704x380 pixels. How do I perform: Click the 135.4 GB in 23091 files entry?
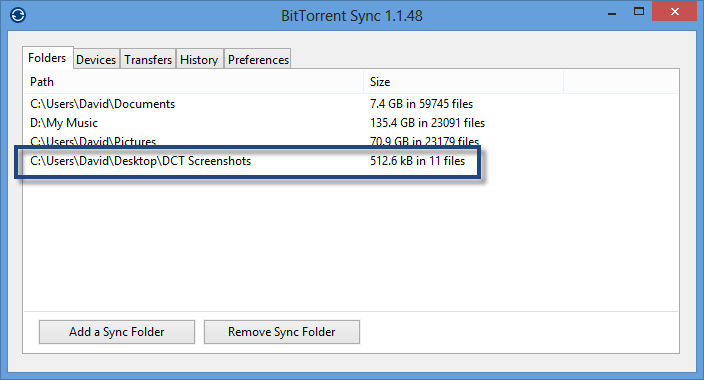click(427, 123)
